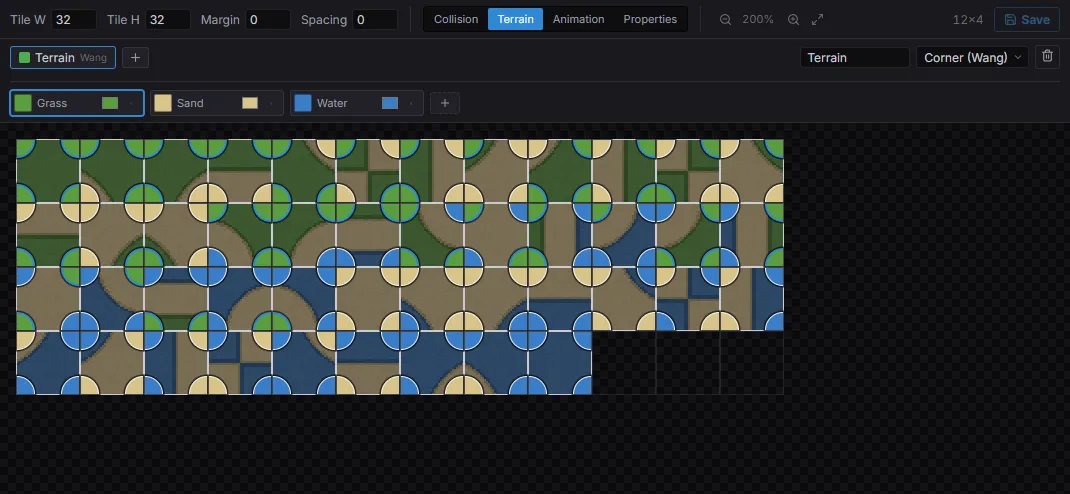Switch to the Collision tab
The image size is (1070, 494).
point(456,19)
